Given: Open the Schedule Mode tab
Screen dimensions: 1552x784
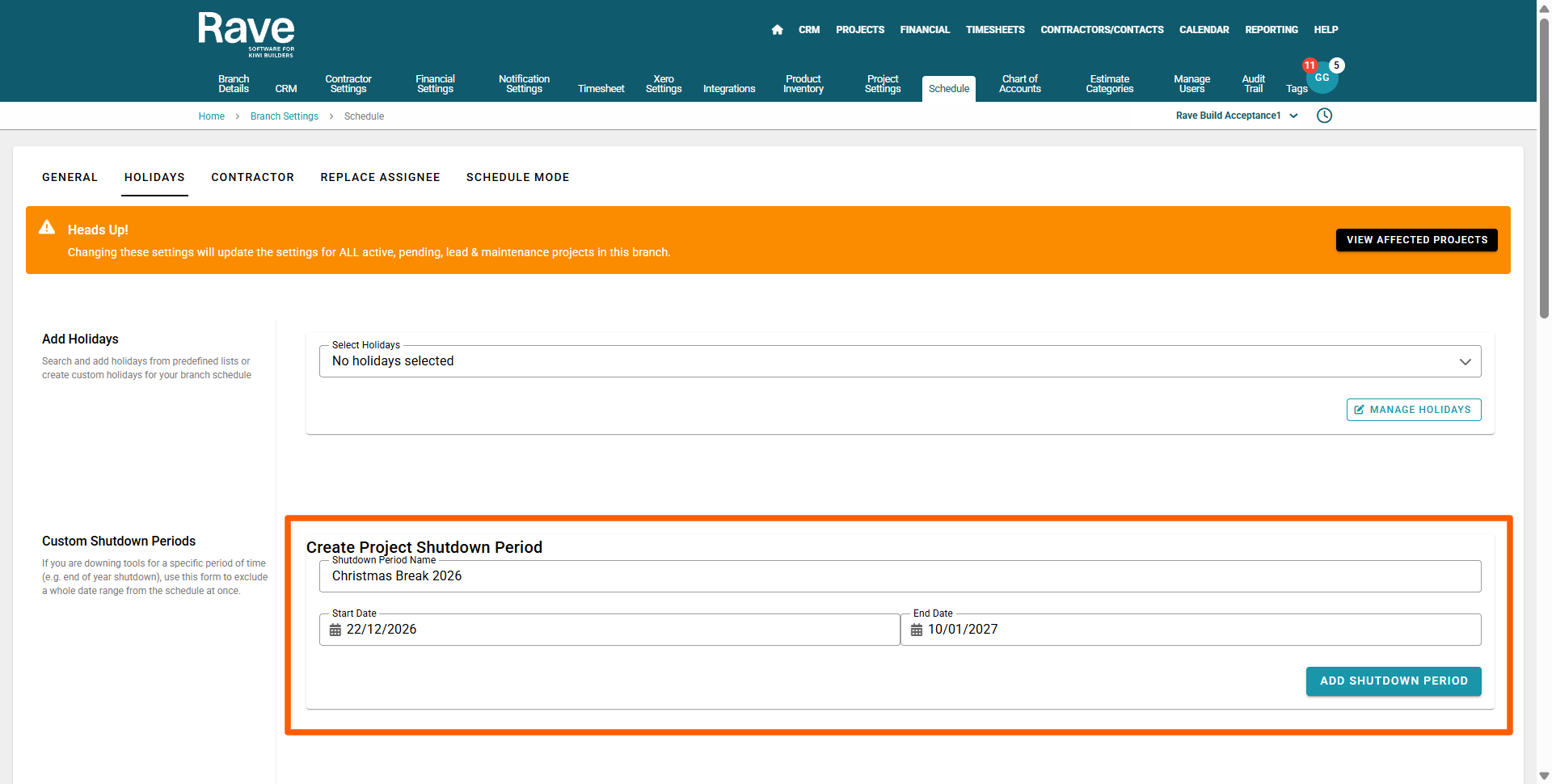Looking at the screenshot, I should (517, 177).
